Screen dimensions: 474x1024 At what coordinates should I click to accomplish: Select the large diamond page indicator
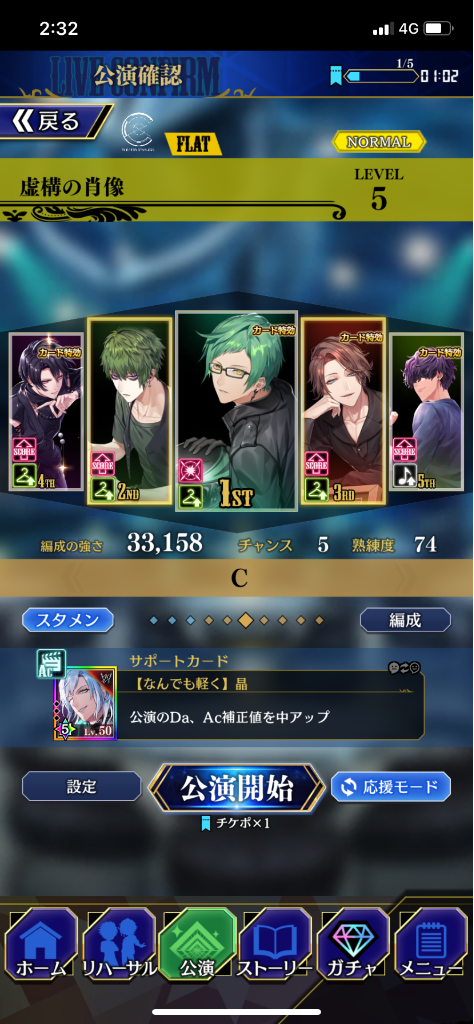[x=245, y=620]
